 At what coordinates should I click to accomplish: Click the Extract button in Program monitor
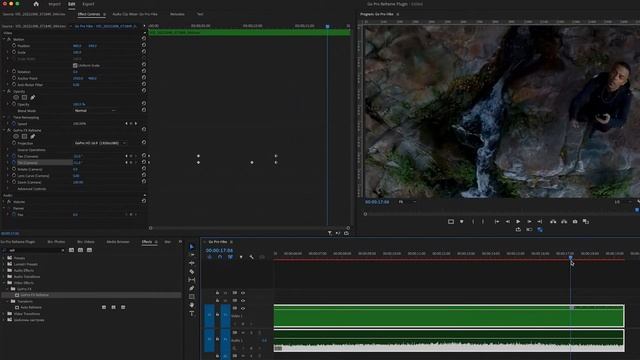pyautogui.click(x=564, y=221)
